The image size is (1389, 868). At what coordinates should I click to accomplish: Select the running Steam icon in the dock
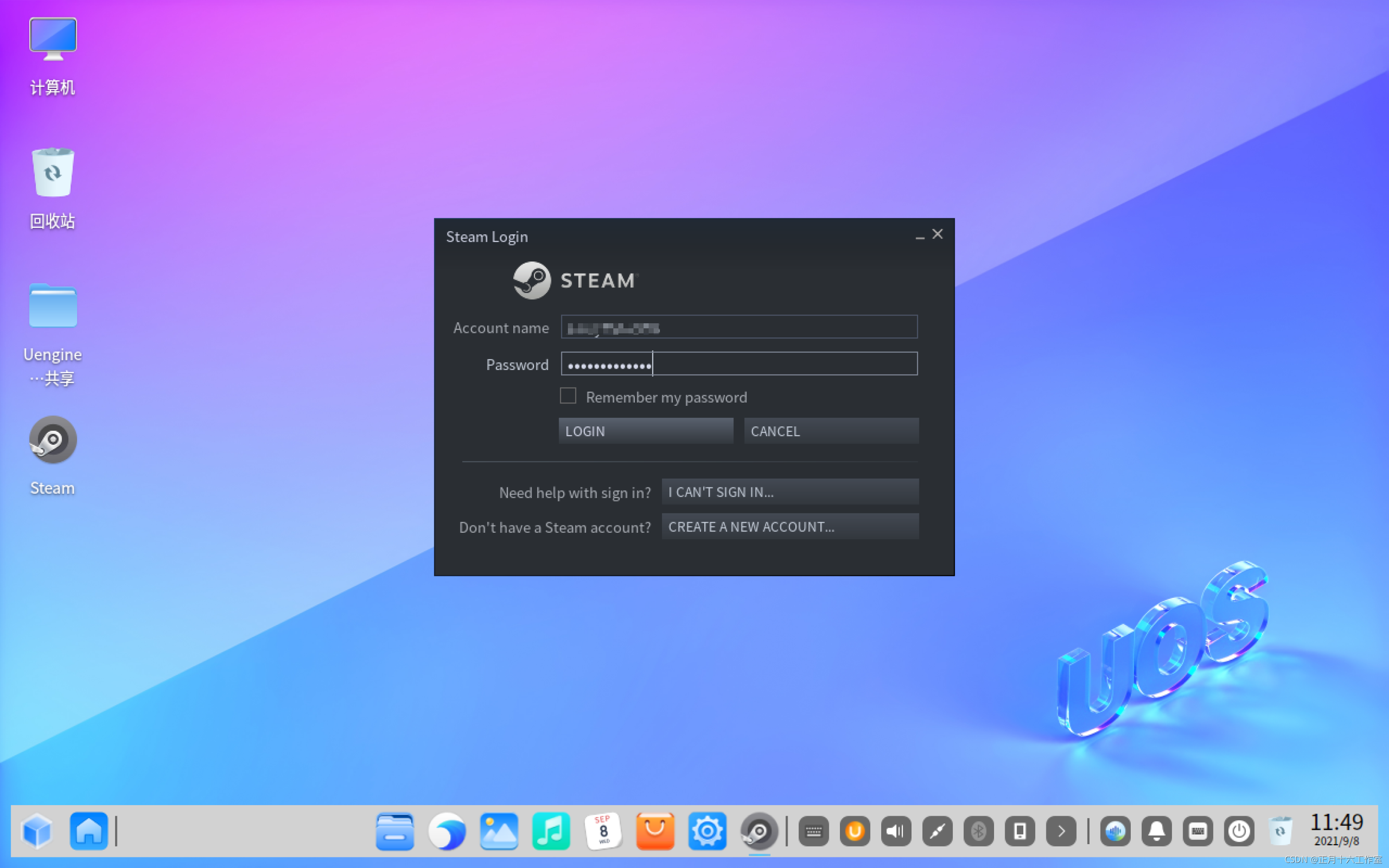(759, 831)
